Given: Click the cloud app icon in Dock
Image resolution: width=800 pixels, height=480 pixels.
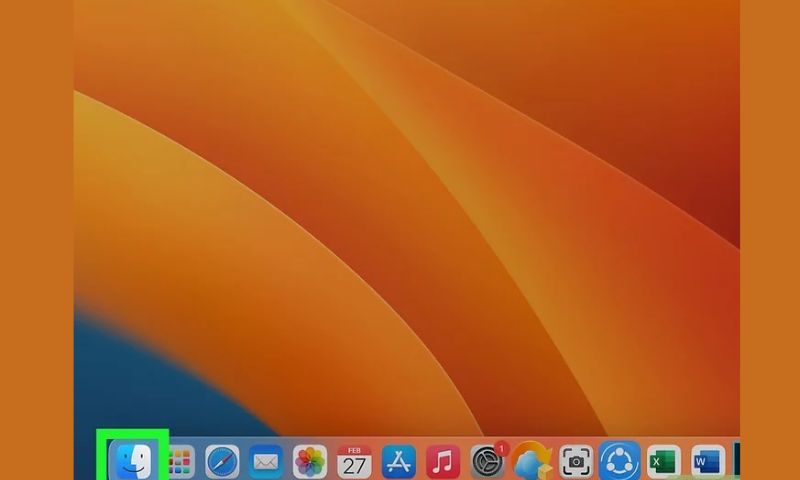Looking at the screenshot, I should click(x=531, y=463).
